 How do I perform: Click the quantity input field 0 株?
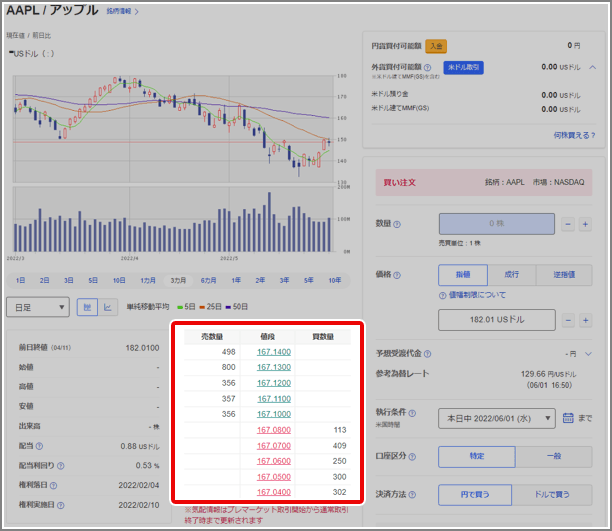tap(496, 224)
